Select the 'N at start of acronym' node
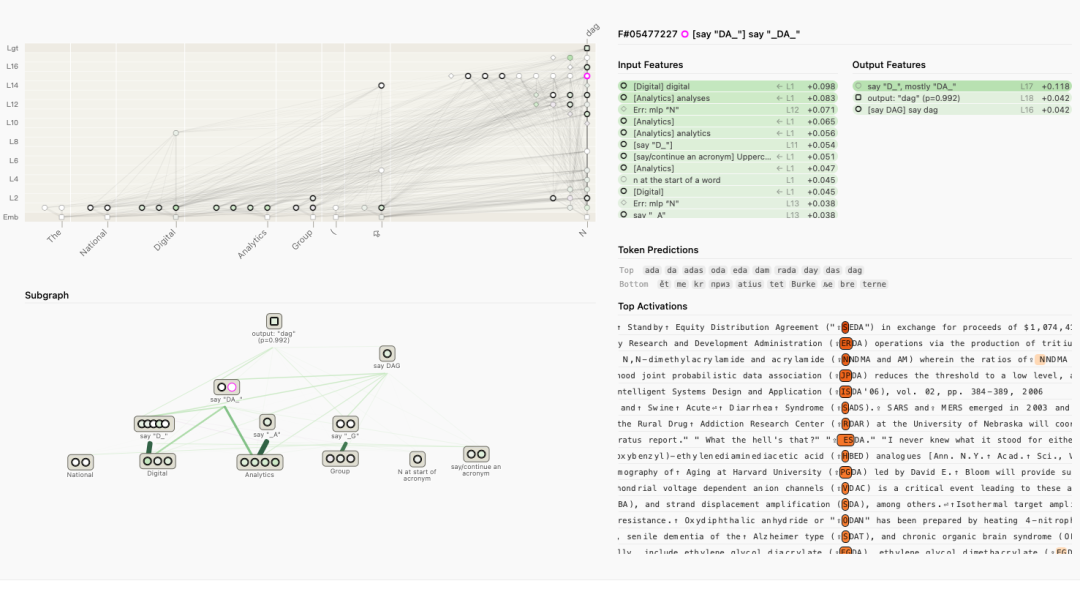This screenshot has height=589, width=1080. coord(417,459)
